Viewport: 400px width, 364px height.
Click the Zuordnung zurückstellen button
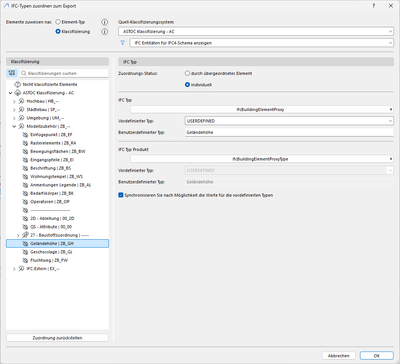57,338
